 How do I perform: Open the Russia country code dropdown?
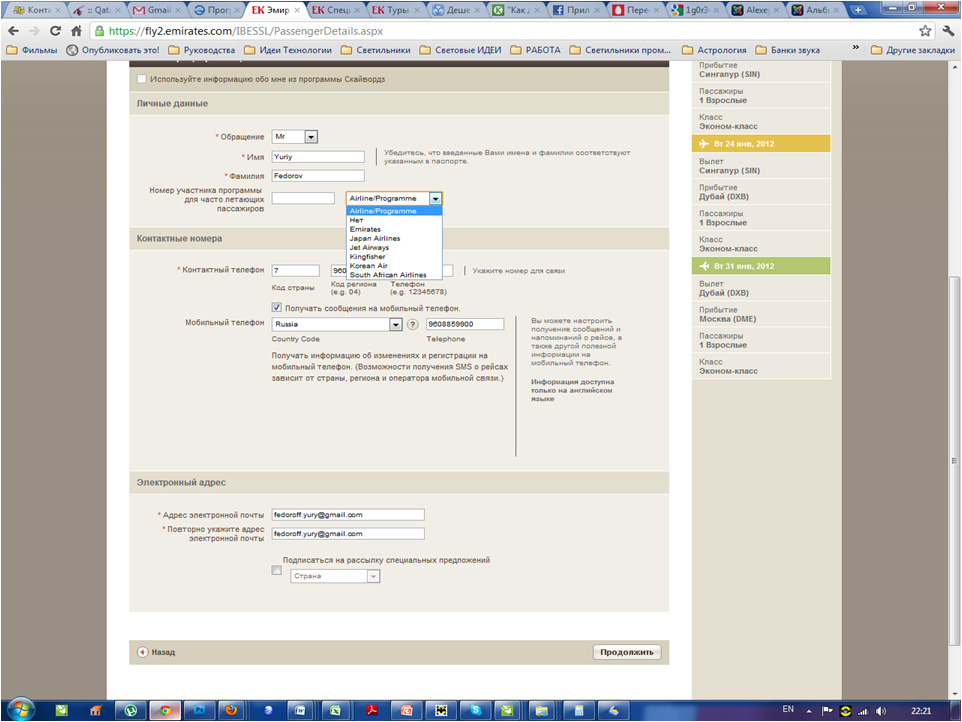click(337, 325)
